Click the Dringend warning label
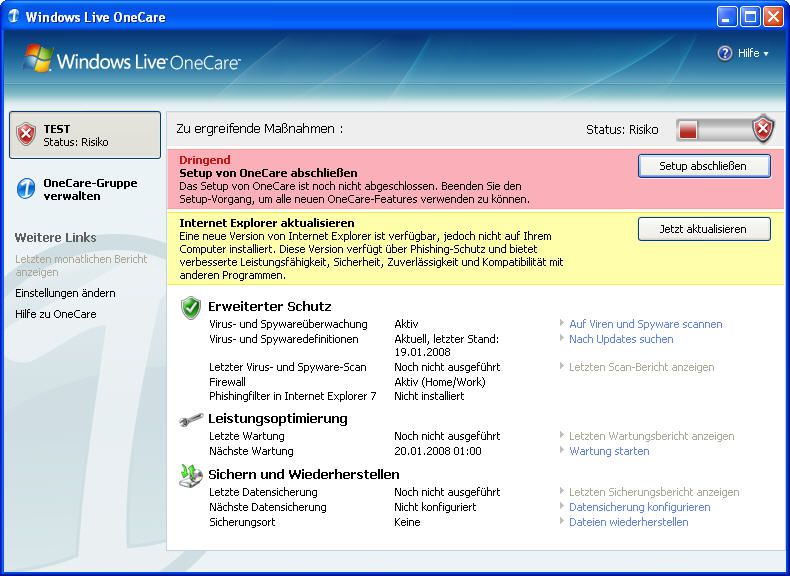Screen dimensions: 790x576 pos(205,160)
